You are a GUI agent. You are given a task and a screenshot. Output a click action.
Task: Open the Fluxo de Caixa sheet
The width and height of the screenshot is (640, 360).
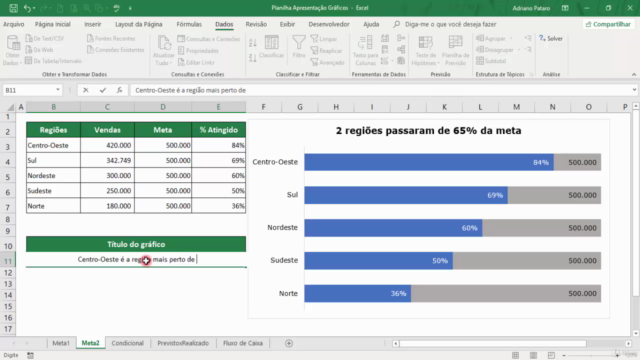click(x=243, y=343)
